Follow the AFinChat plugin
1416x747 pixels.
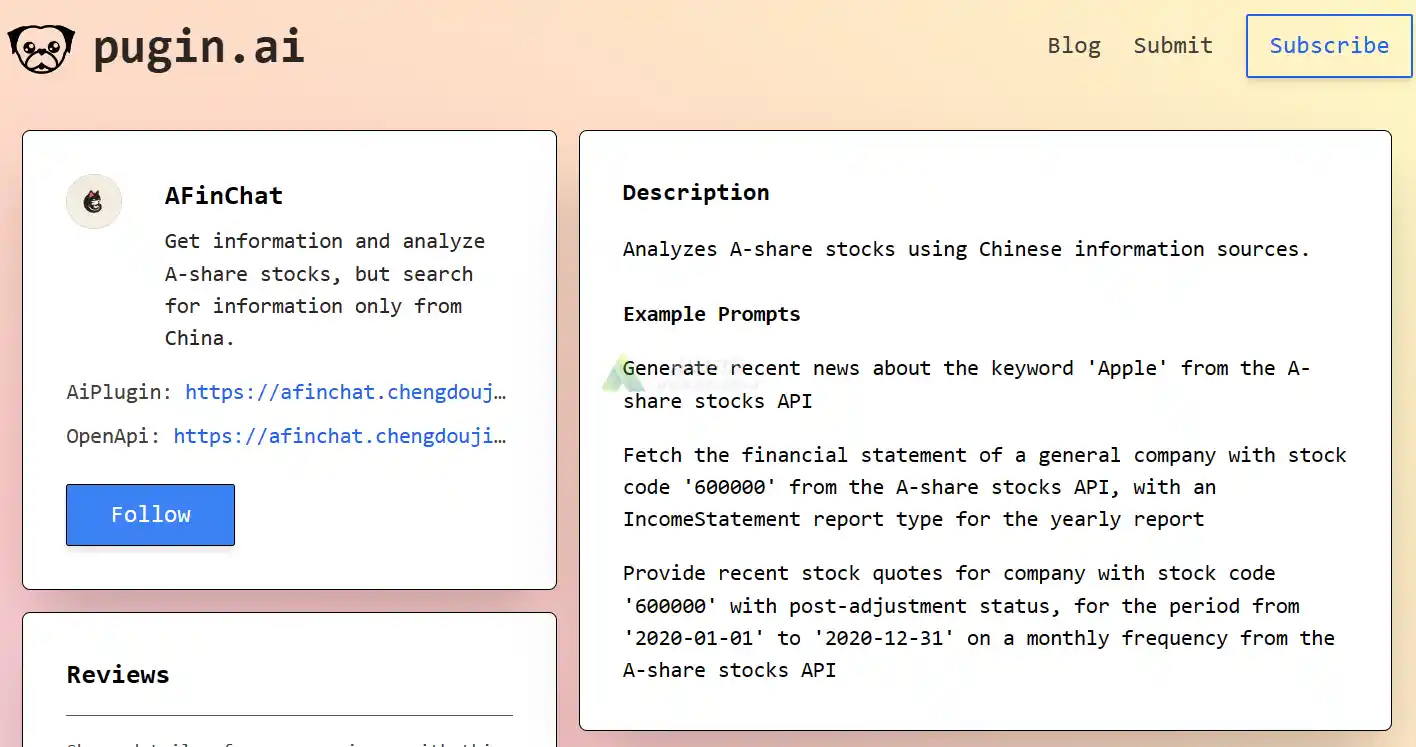[151, 515]
